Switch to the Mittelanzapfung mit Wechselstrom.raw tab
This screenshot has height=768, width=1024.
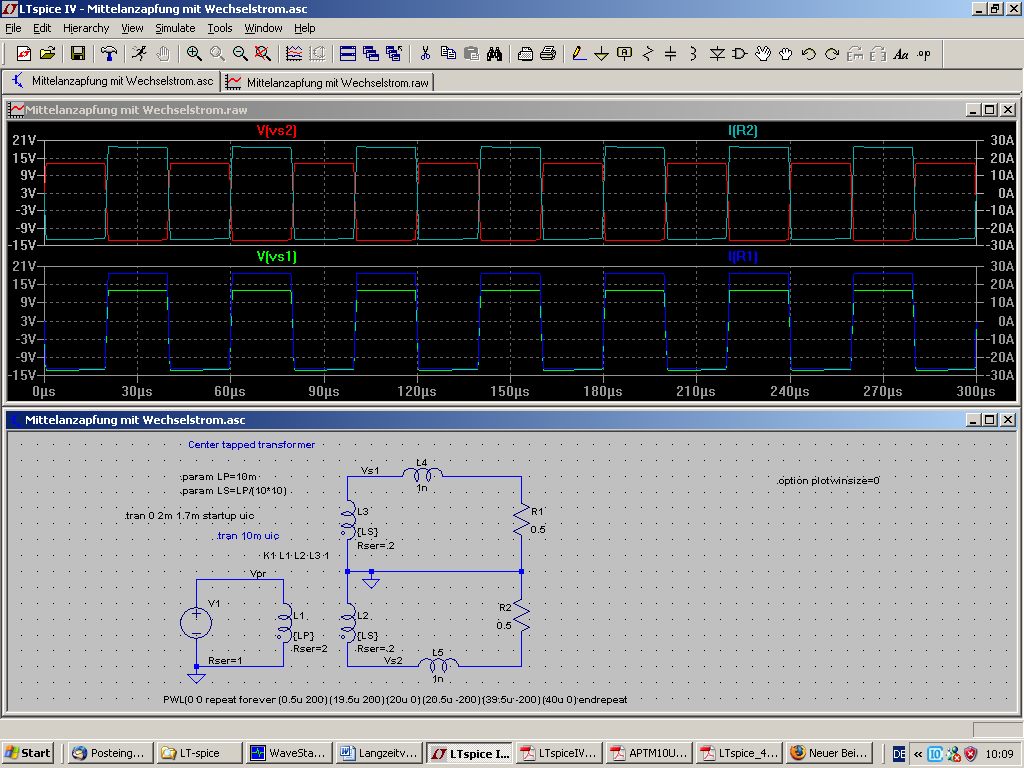[x=328, y=82]
